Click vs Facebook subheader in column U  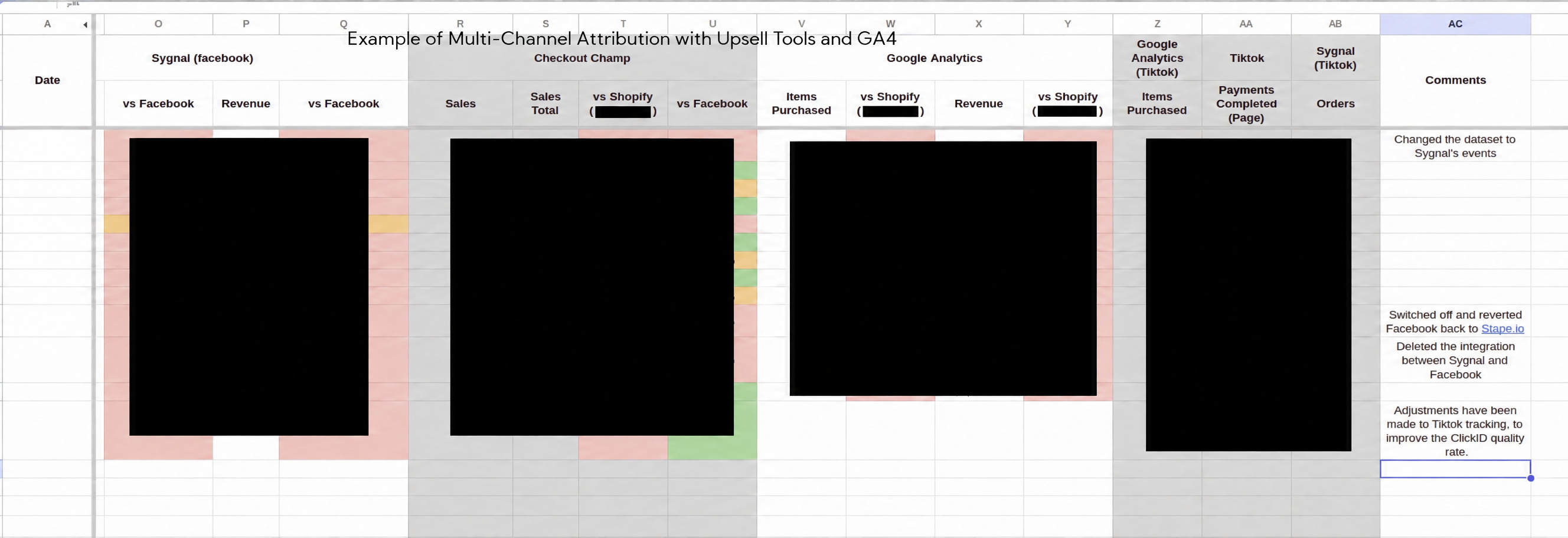tap(712, 103)
